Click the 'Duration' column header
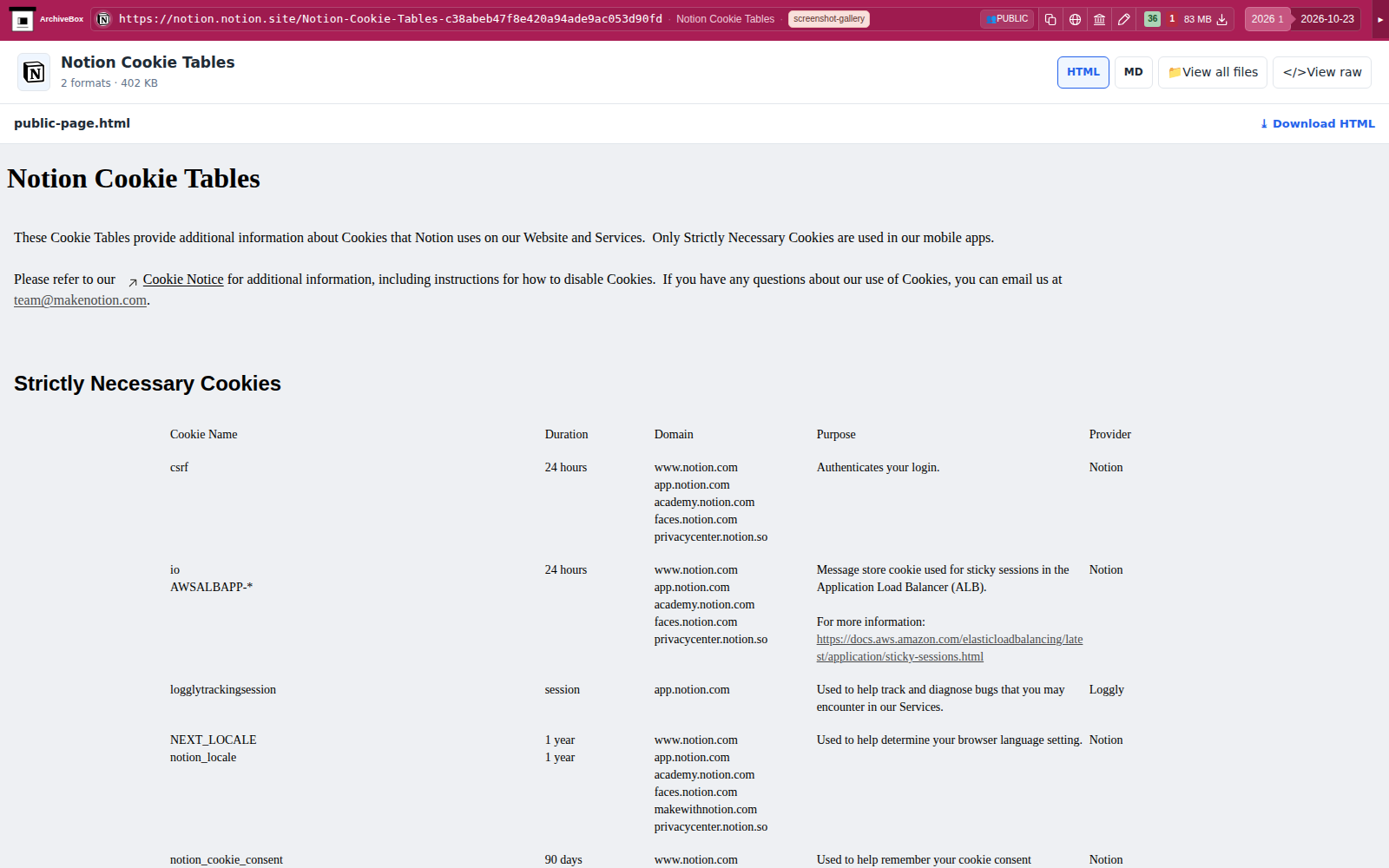The height and width of the screenshot is (868, 1389). click(566, 434)
